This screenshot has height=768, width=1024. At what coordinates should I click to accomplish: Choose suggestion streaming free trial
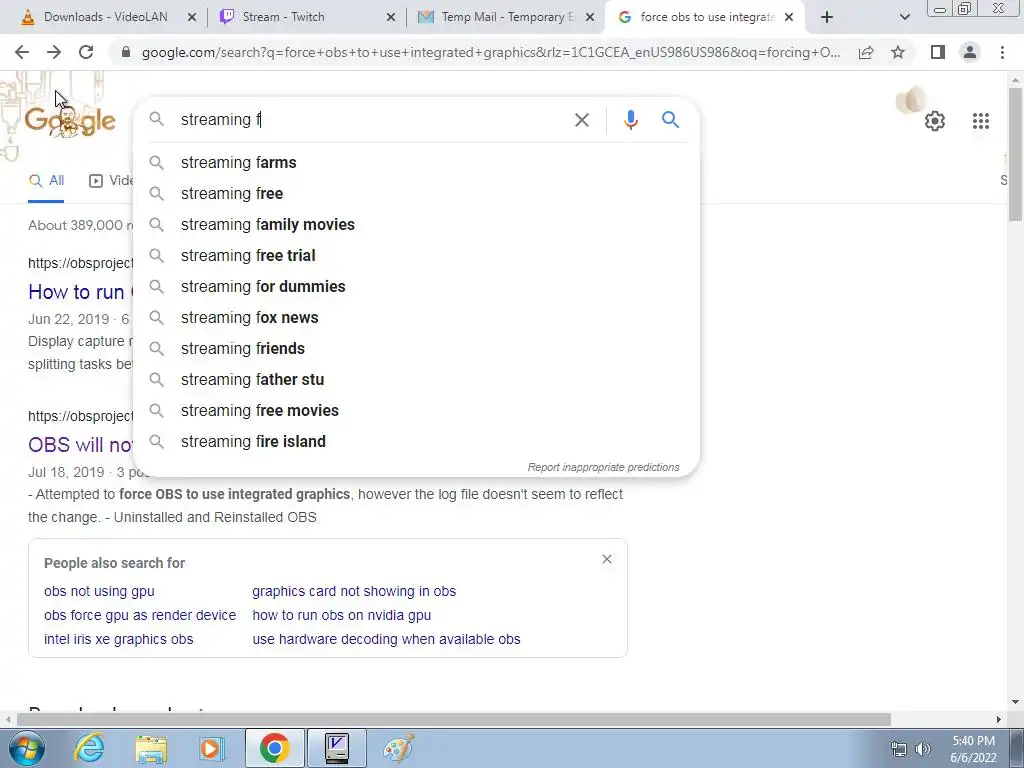[417, 255]
